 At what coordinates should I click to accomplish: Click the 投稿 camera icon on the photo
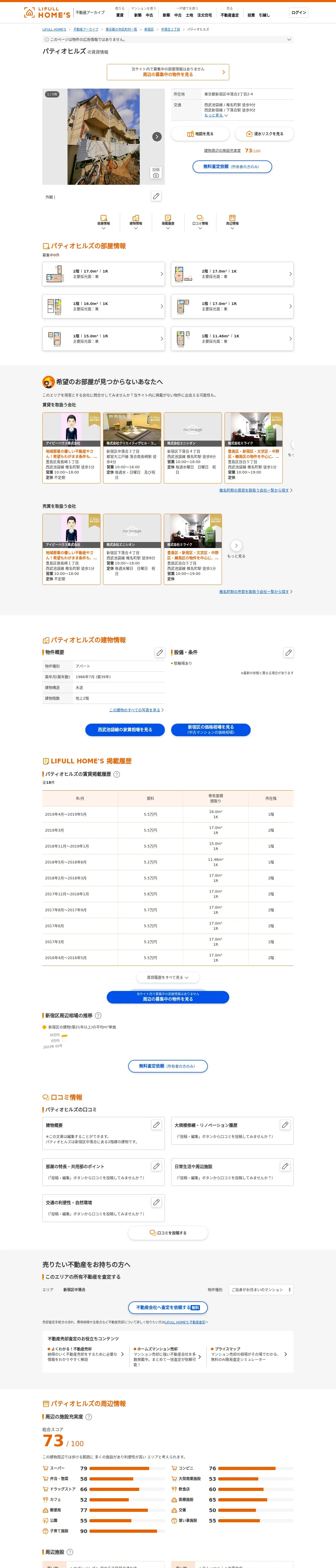(156, 173)
